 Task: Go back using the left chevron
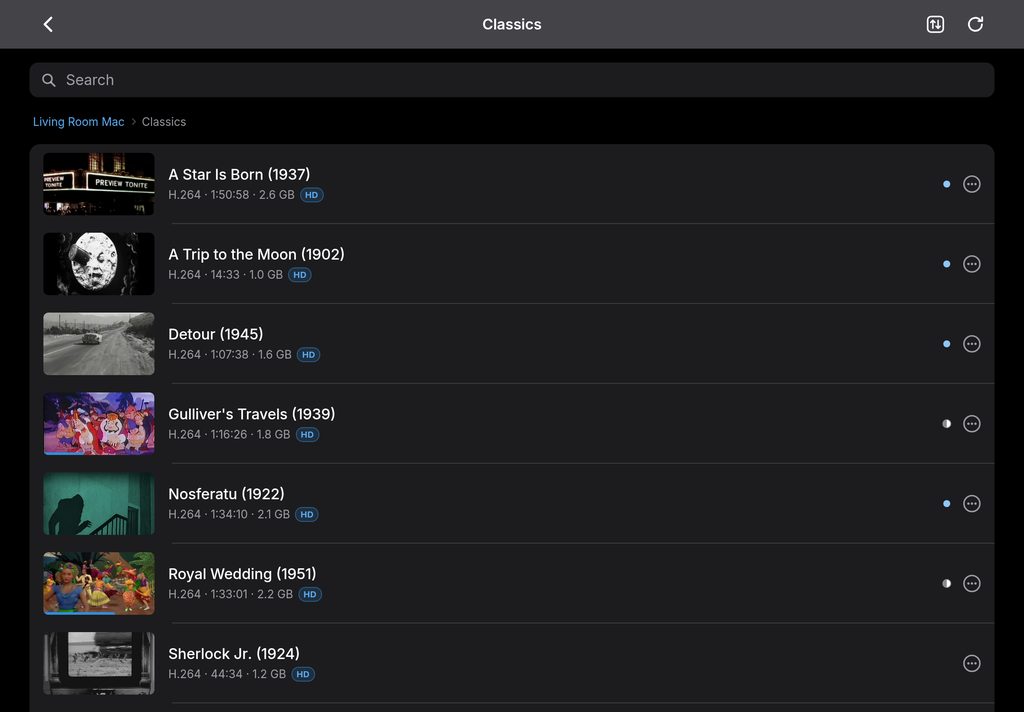[x=48, y=24]
